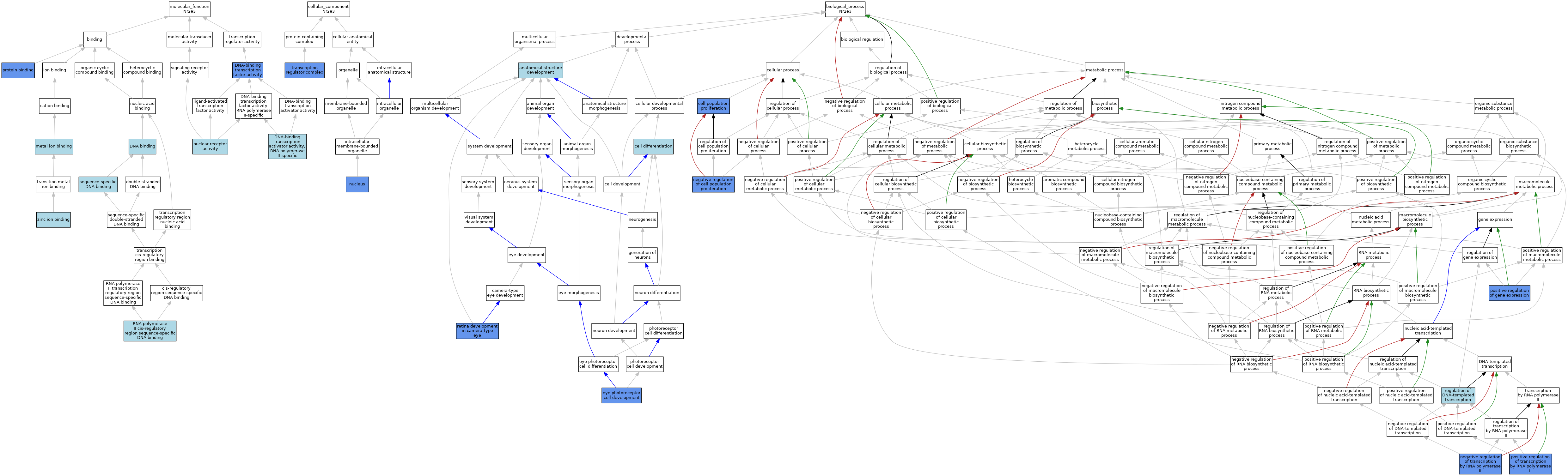Click the neurogenesis node
The height and width of the screenshot is (476, 1568).
pyautogui.click(x=642, y=220)
